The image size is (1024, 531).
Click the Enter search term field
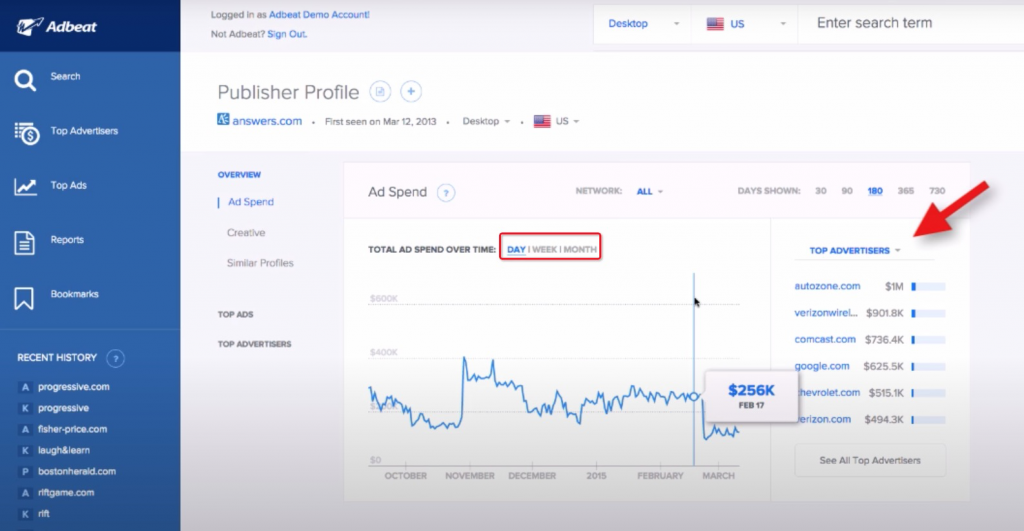click(x=911, y=24)
